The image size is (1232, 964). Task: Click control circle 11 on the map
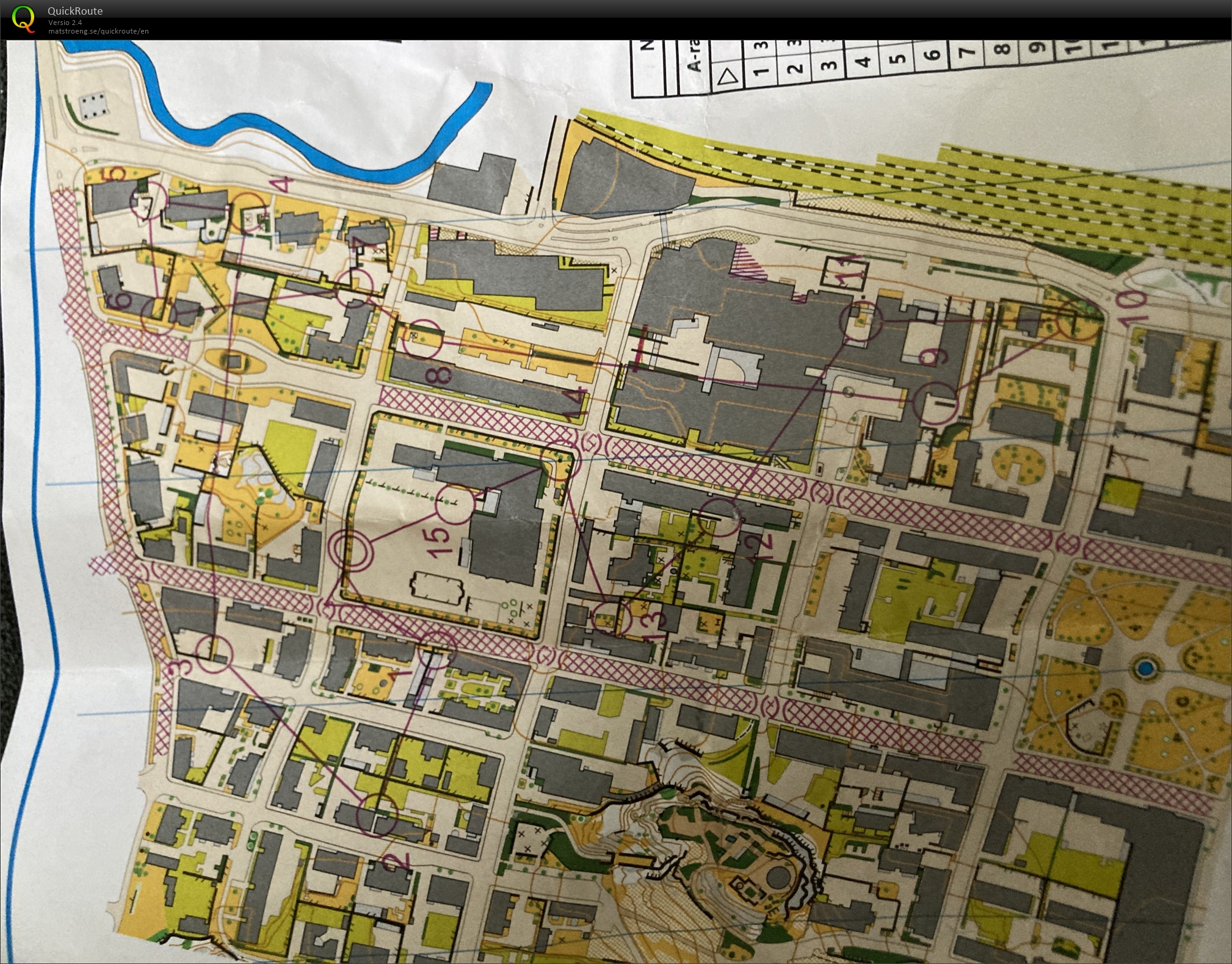point(861,321)
